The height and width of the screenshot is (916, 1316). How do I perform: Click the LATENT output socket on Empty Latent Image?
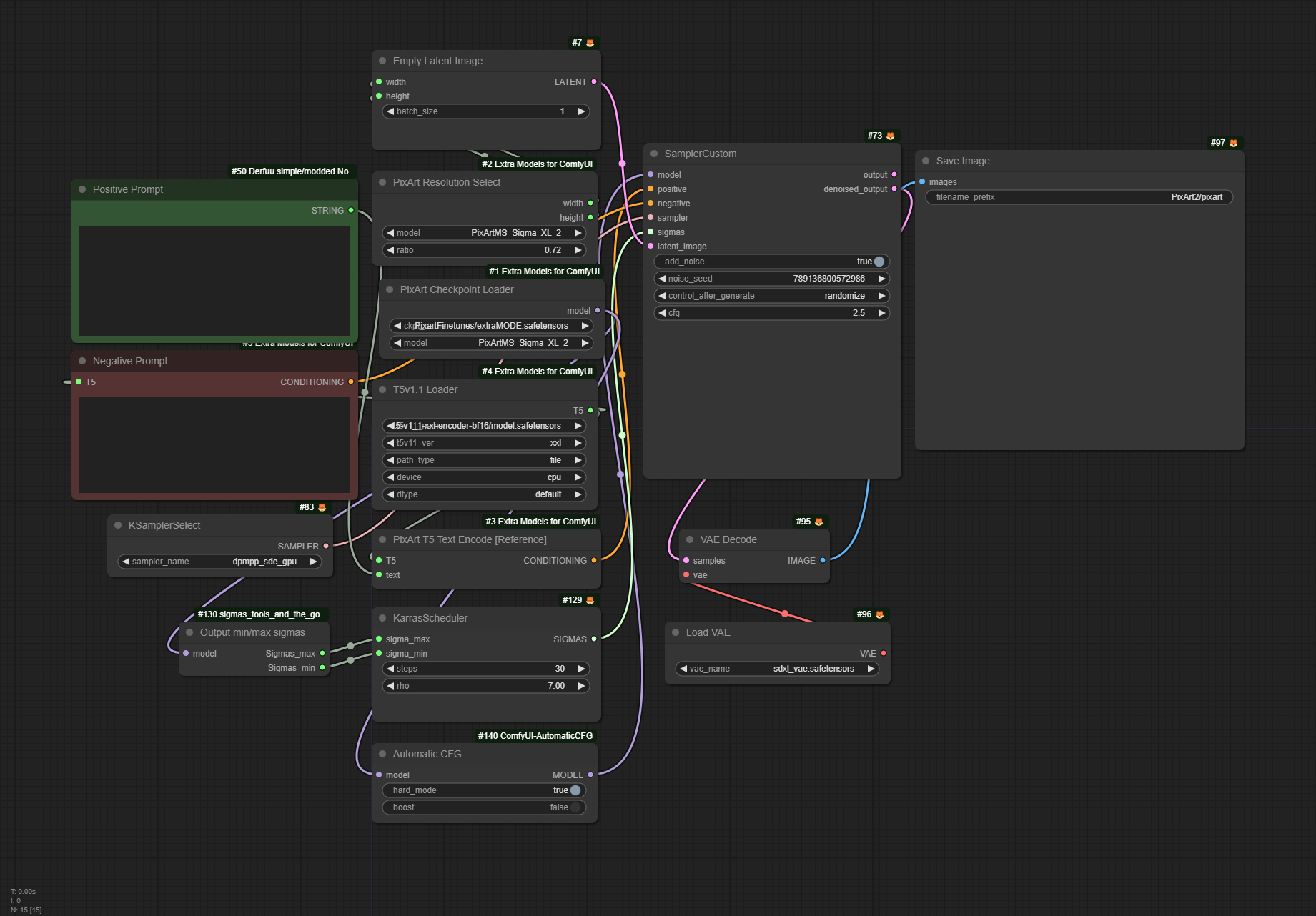(594, 81)
